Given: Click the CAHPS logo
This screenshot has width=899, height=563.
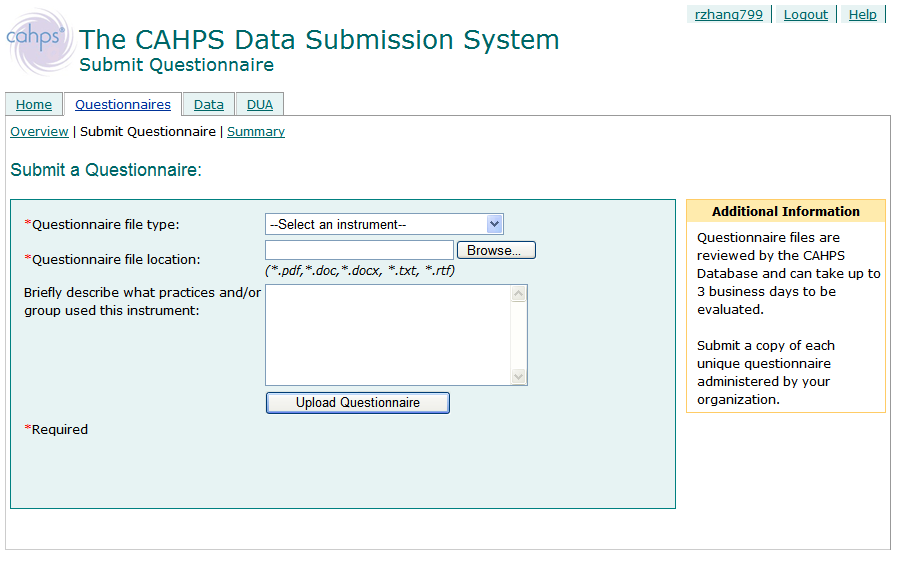Looking at the screenshot, I should coord(40,41).
